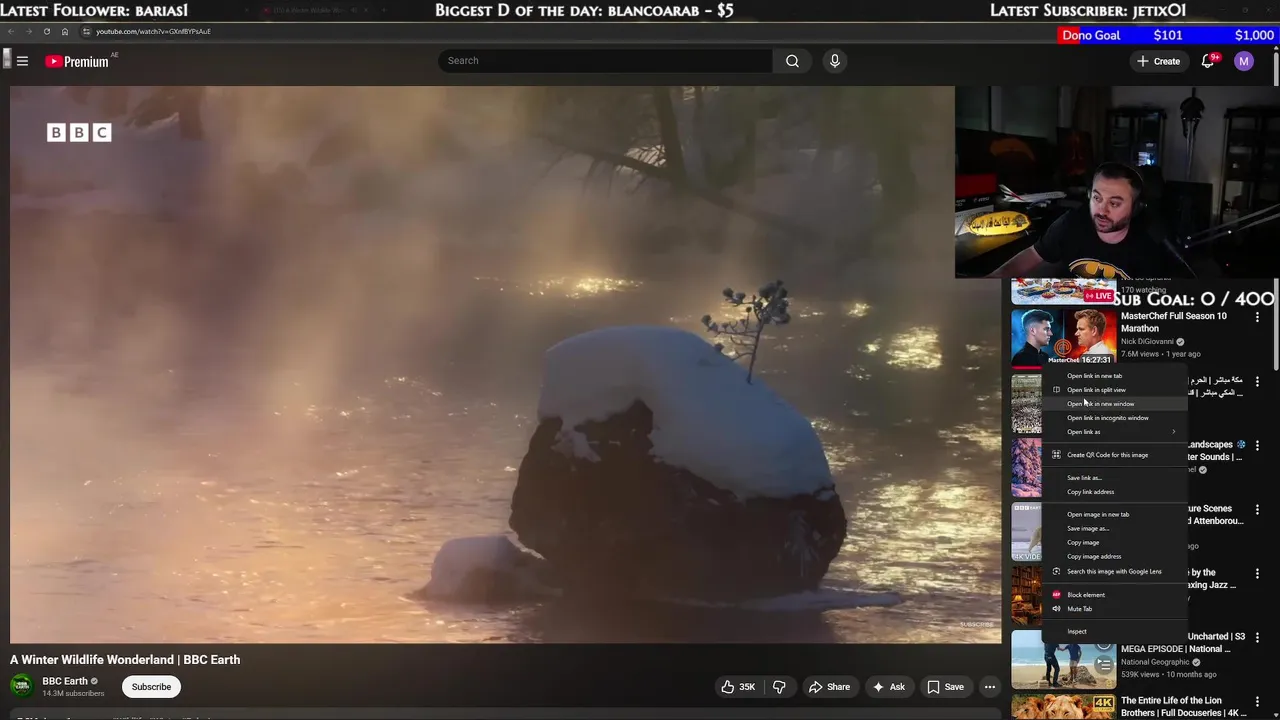The height and width of the screenshot is (720, 1280).
Task: Open the YouTube hamburger guide menu
Action: coord(22,61)
